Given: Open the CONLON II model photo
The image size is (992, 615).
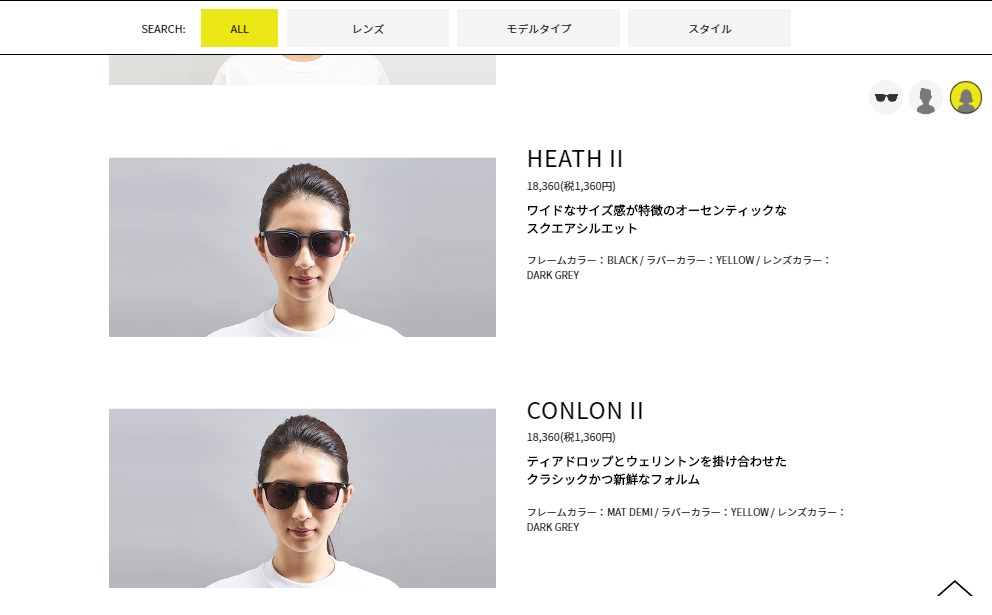Looking at the screenshot, I should click(302, 499).
